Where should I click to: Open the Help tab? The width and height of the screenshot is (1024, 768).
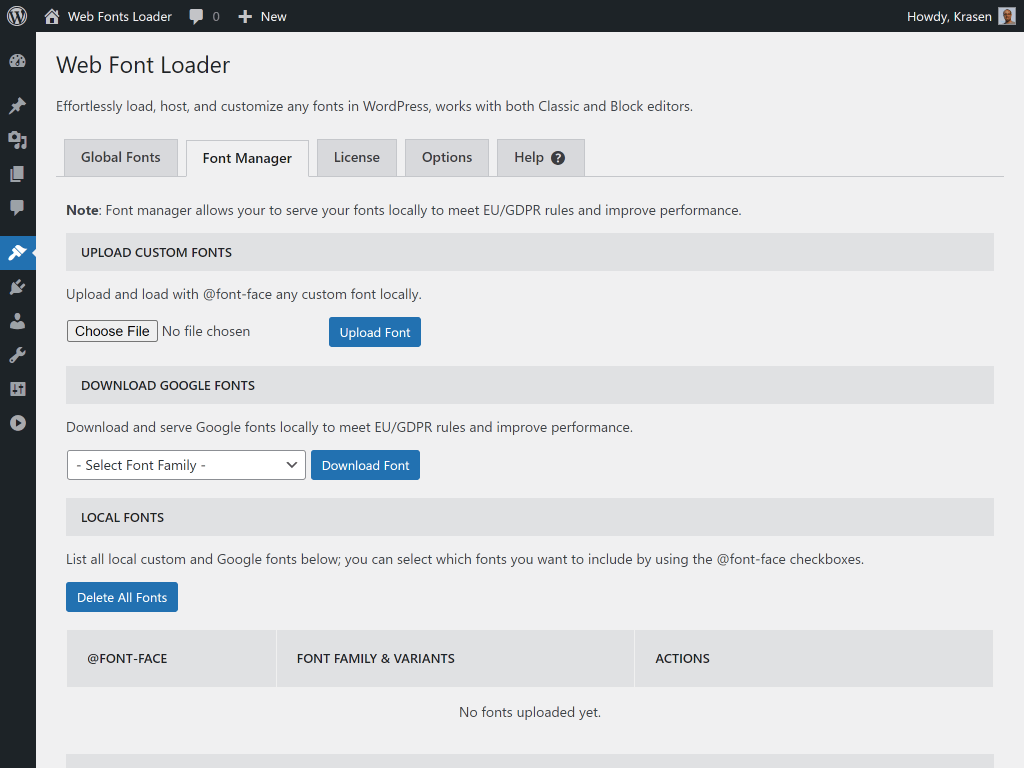(x=541, y=157)
